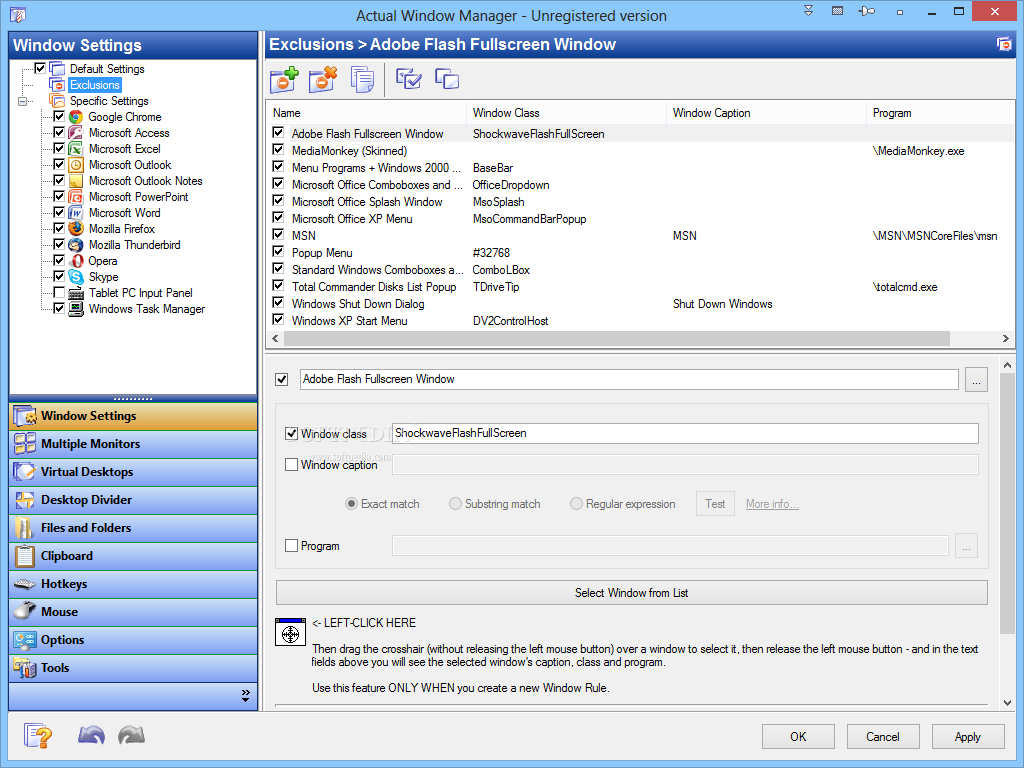
Task: Open the Options panel
Action: point(133,640)
